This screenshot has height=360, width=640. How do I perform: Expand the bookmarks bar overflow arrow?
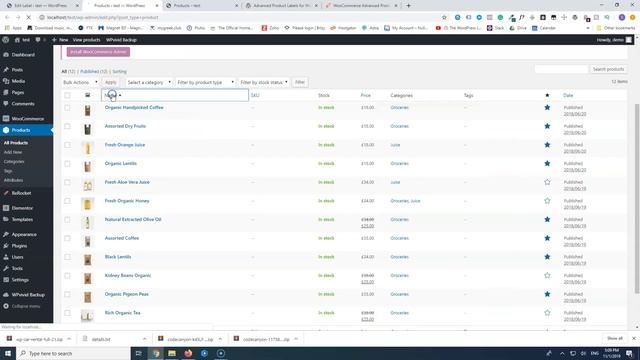pos(588,28)
